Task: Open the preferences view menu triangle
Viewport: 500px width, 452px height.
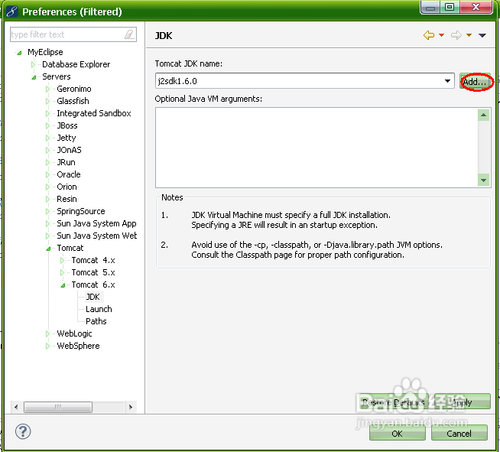Action: [482, 35]
